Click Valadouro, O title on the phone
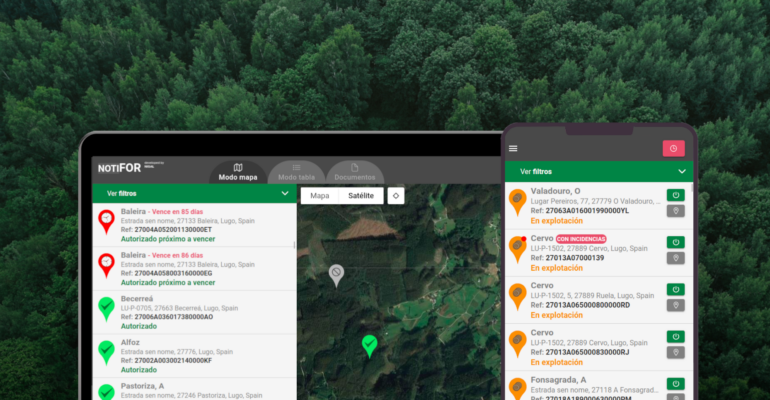The height and width of the screenshot is (400, 770). (x=555, y=191)
